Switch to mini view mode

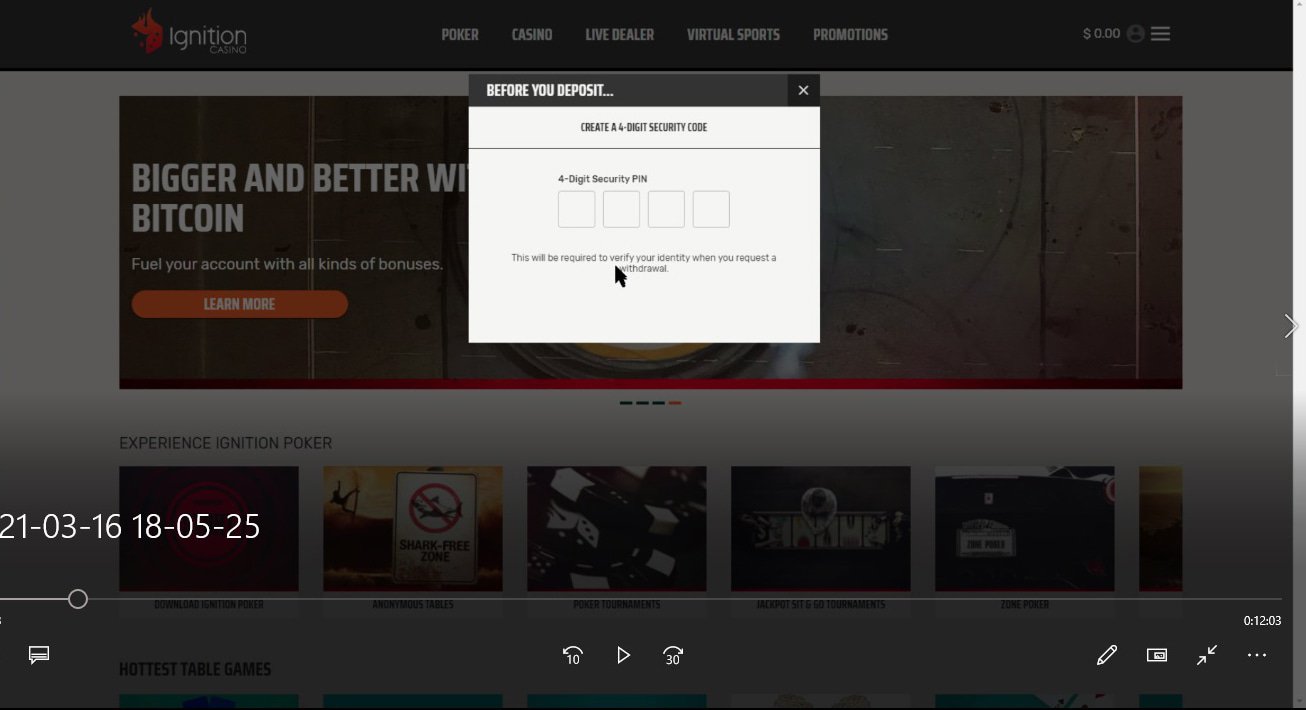(x=1157, y=655)
